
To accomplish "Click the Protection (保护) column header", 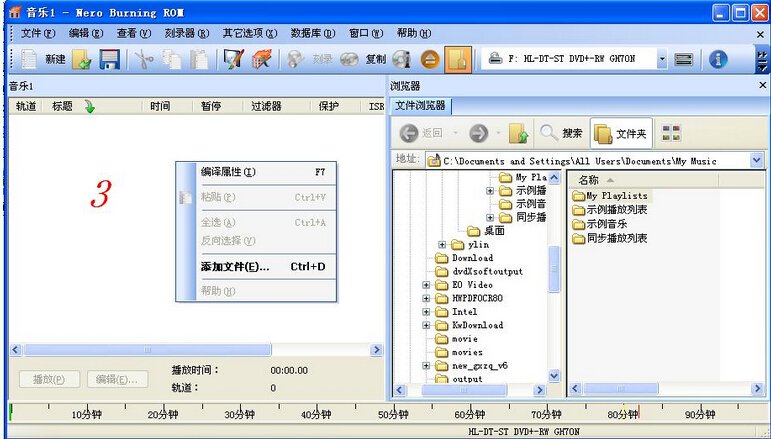I will 336,106.
